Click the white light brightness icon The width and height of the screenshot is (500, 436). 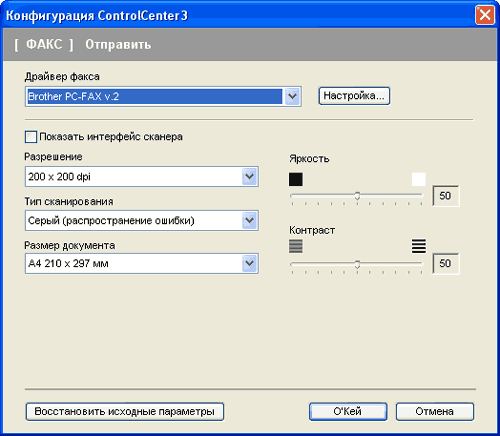(419, 179)
